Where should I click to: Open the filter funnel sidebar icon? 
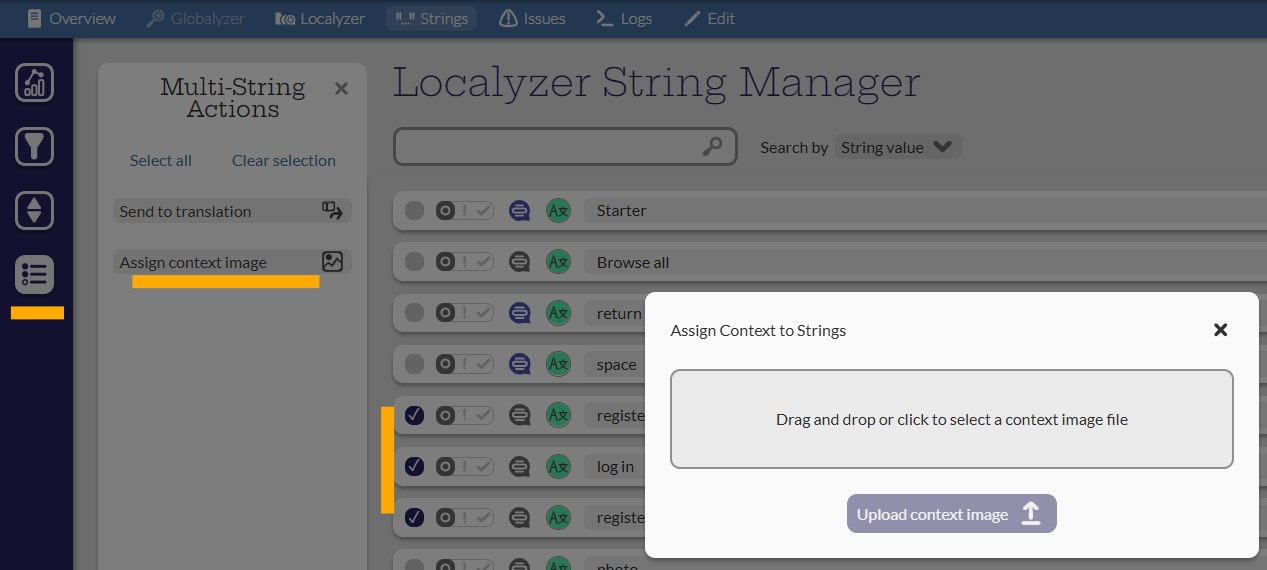point(35,147)
